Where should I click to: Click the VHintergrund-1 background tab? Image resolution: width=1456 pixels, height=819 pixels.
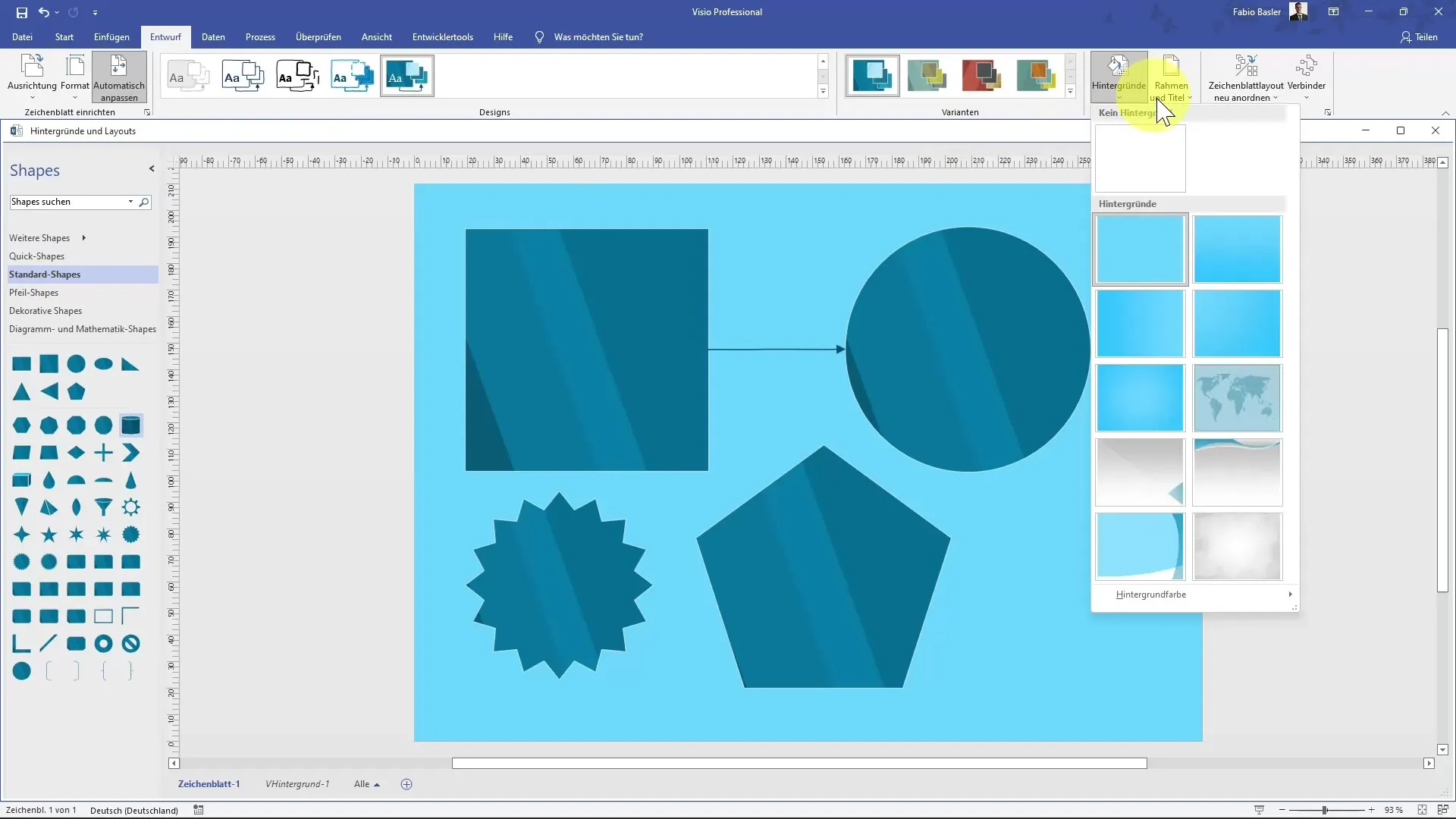[x=297, y=784]
